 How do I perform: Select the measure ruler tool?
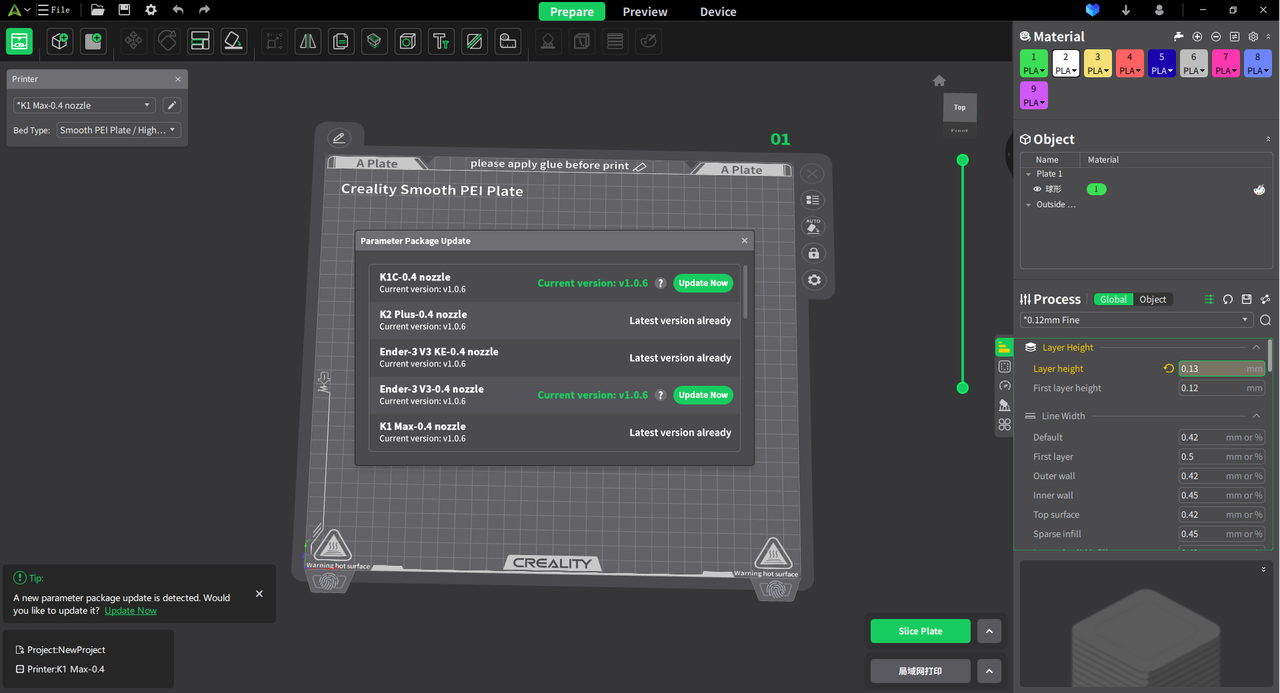click(x=508, y=41)
